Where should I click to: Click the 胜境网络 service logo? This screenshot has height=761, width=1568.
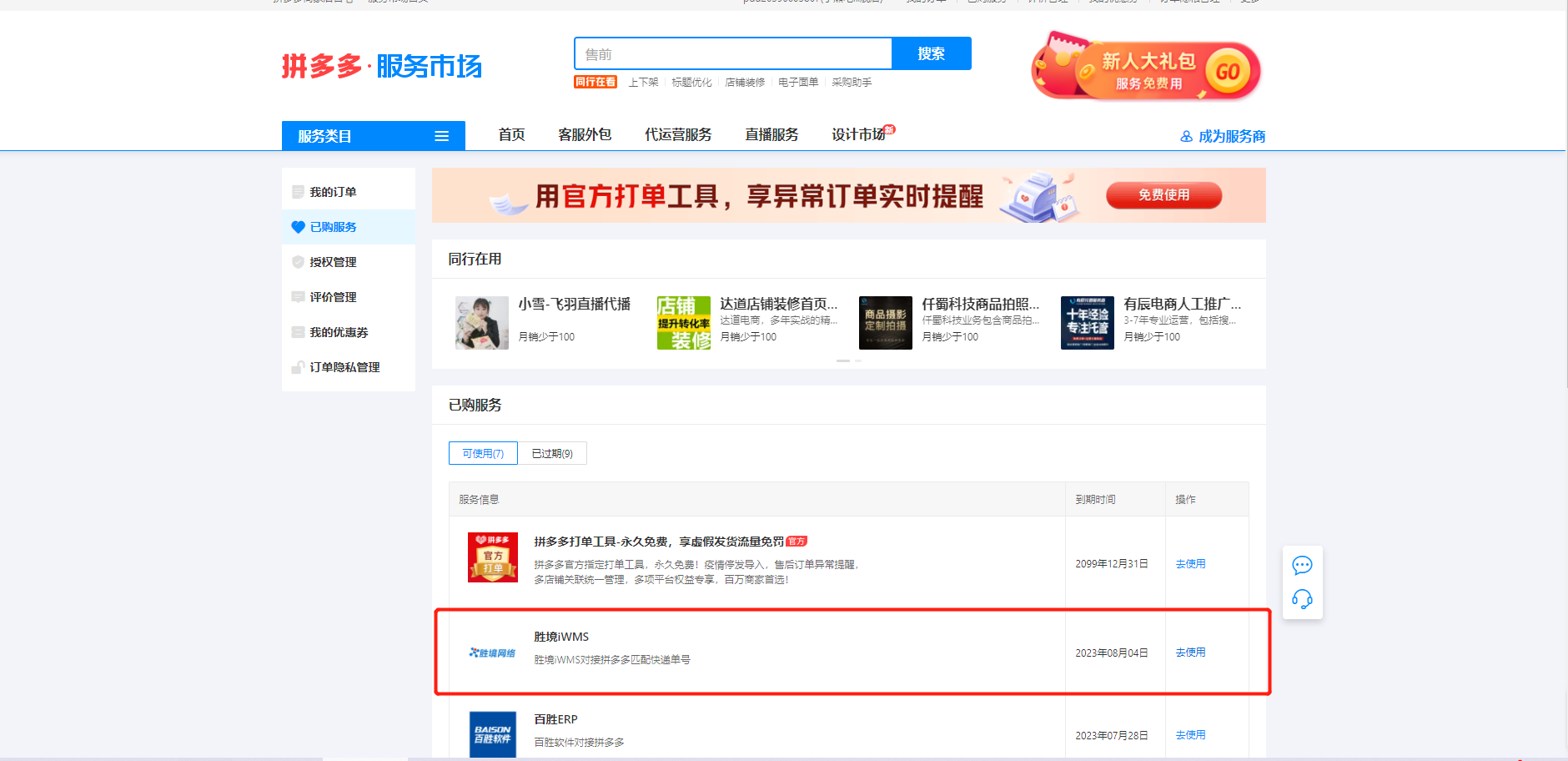(x=493, y=653)
